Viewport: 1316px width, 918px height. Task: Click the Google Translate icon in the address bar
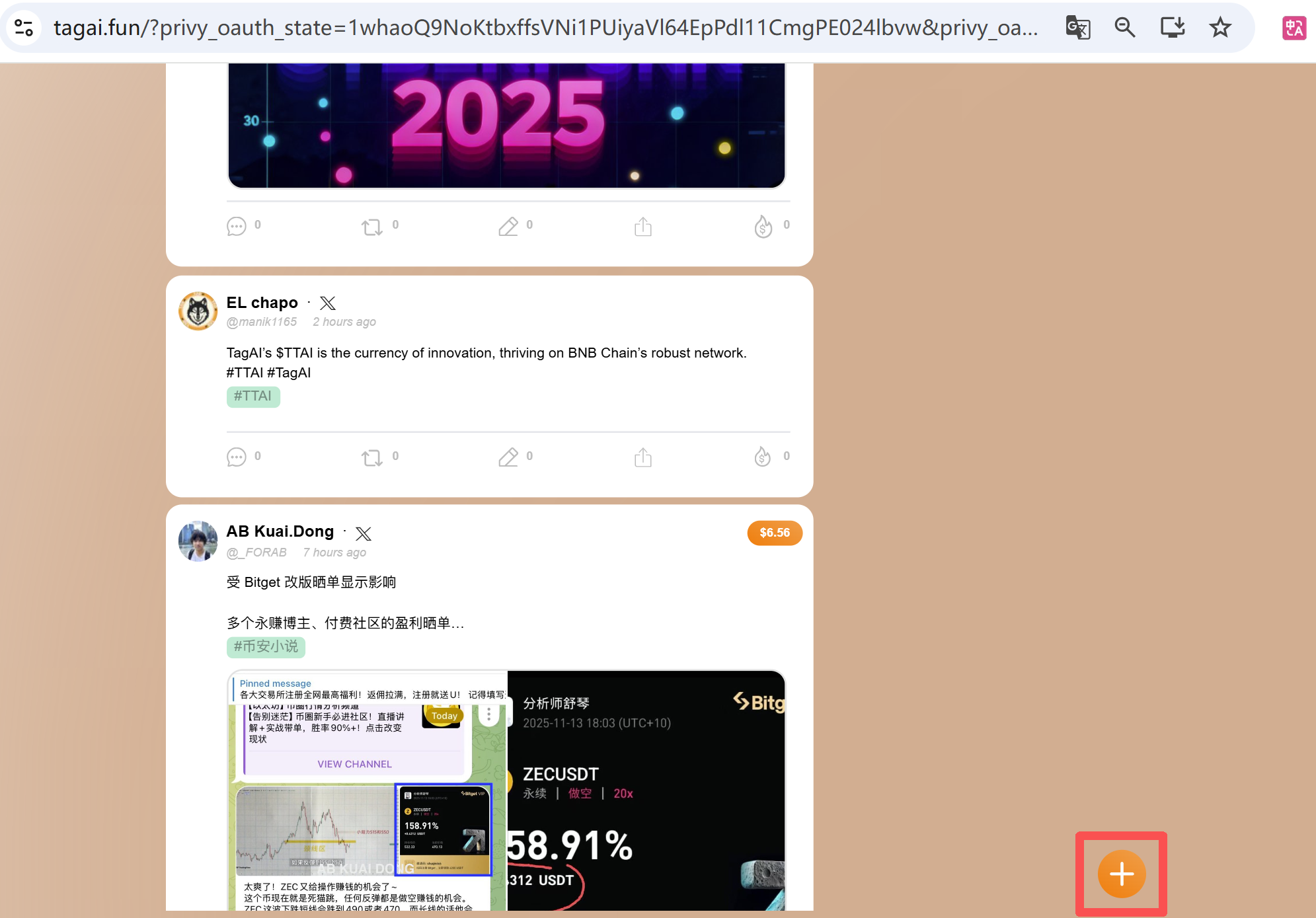click(x=1077, y=28)
